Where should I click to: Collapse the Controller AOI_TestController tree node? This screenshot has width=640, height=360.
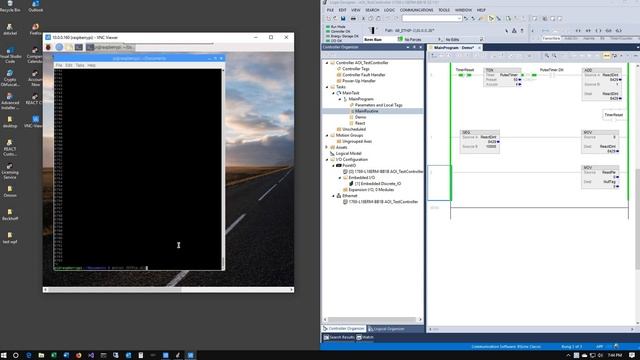(327, 63)
